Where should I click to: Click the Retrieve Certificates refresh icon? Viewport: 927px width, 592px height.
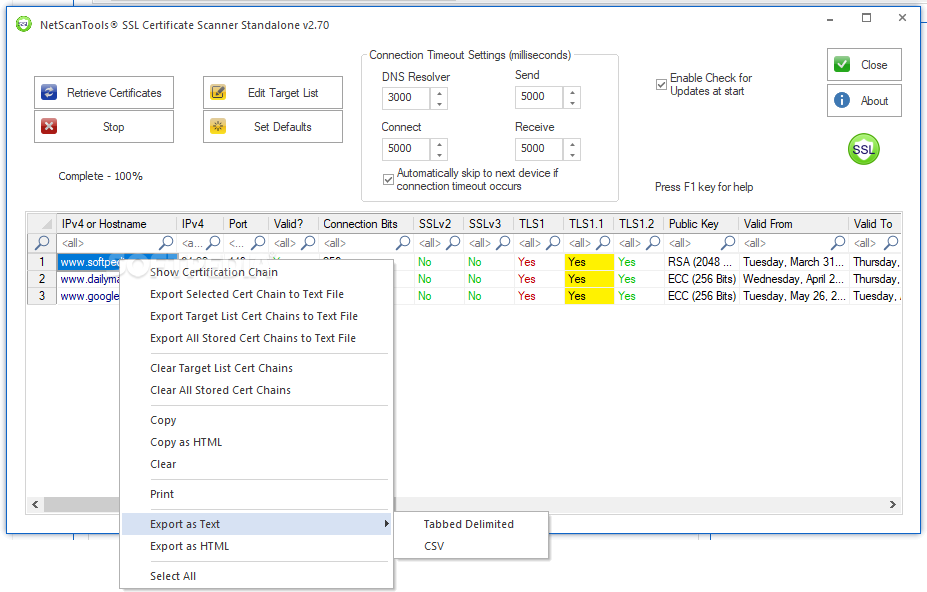[49, 92]
